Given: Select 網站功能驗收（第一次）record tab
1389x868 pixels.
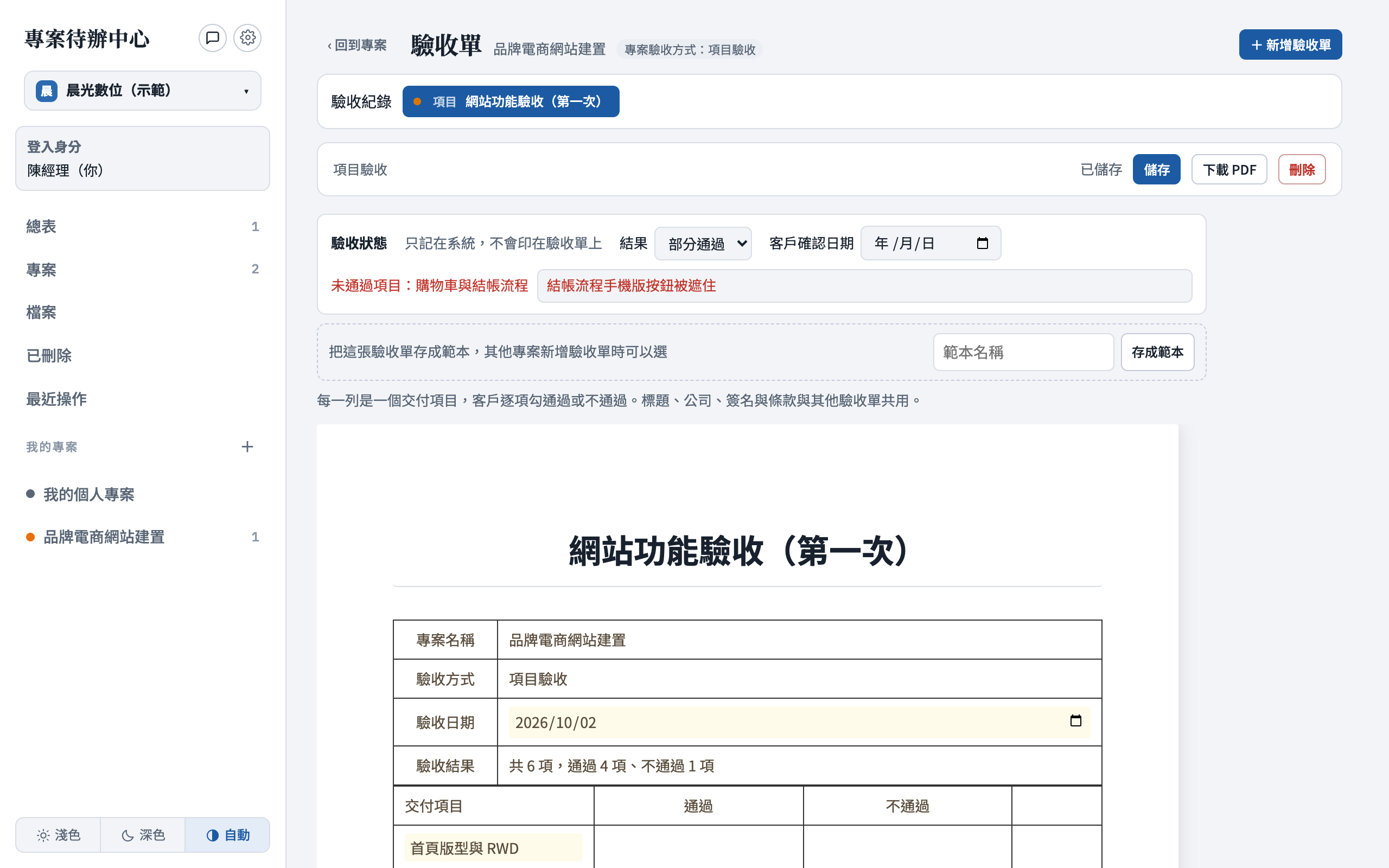Looking at the screenshot, I should click(510, 101).
